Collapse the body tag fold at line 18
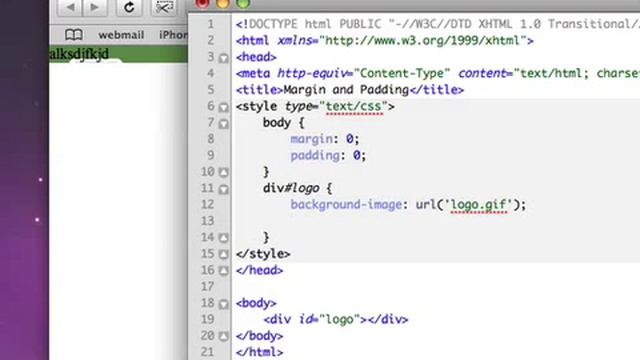Viewport: 640px width, 360px height. coord(223,304)
